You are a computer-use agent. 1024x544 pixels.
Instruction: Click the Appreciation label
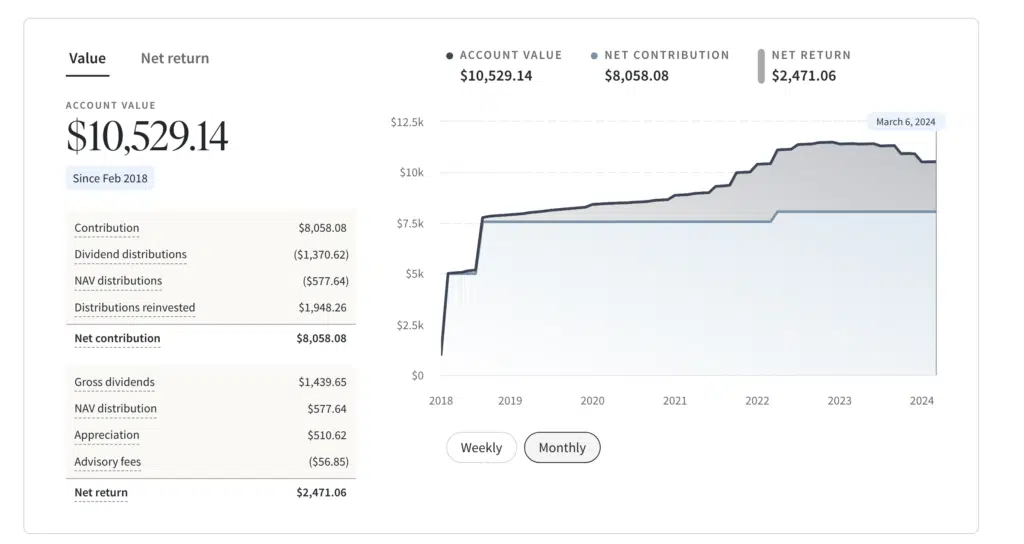pyautogui.click(x=107, y=436)
